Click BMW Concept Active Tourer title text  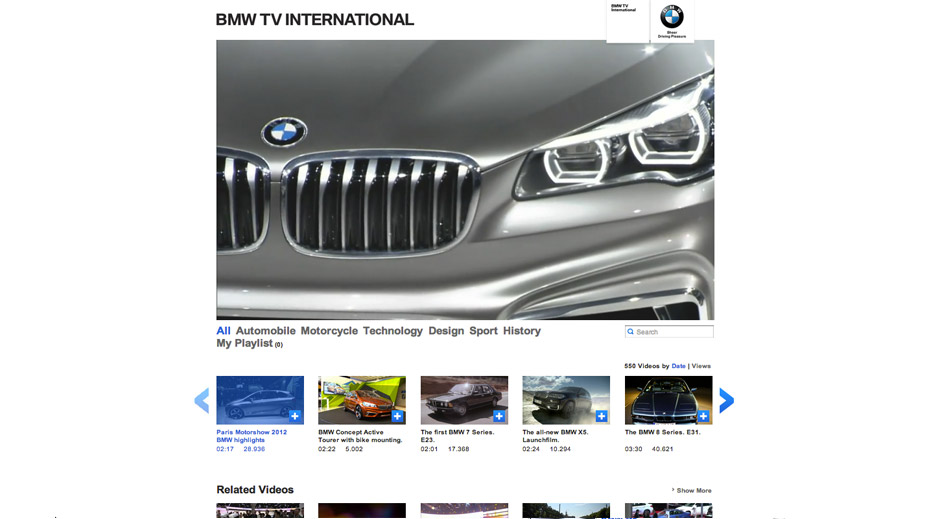[360, 436]
